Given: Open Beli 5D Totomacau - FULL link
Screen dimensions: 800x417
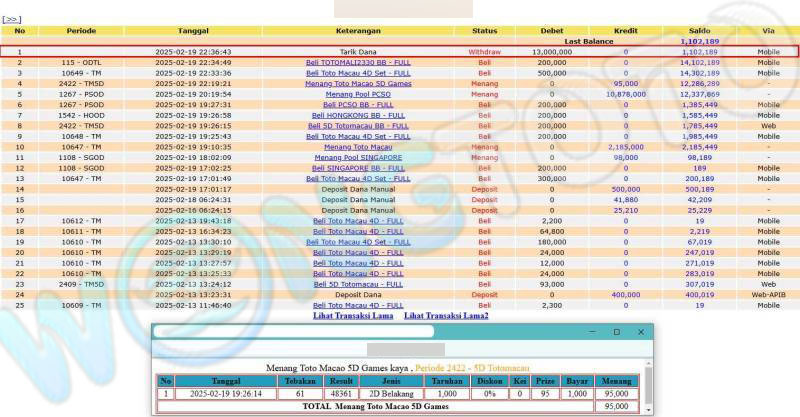Looking at the screenshot, I should pos(357,283).
